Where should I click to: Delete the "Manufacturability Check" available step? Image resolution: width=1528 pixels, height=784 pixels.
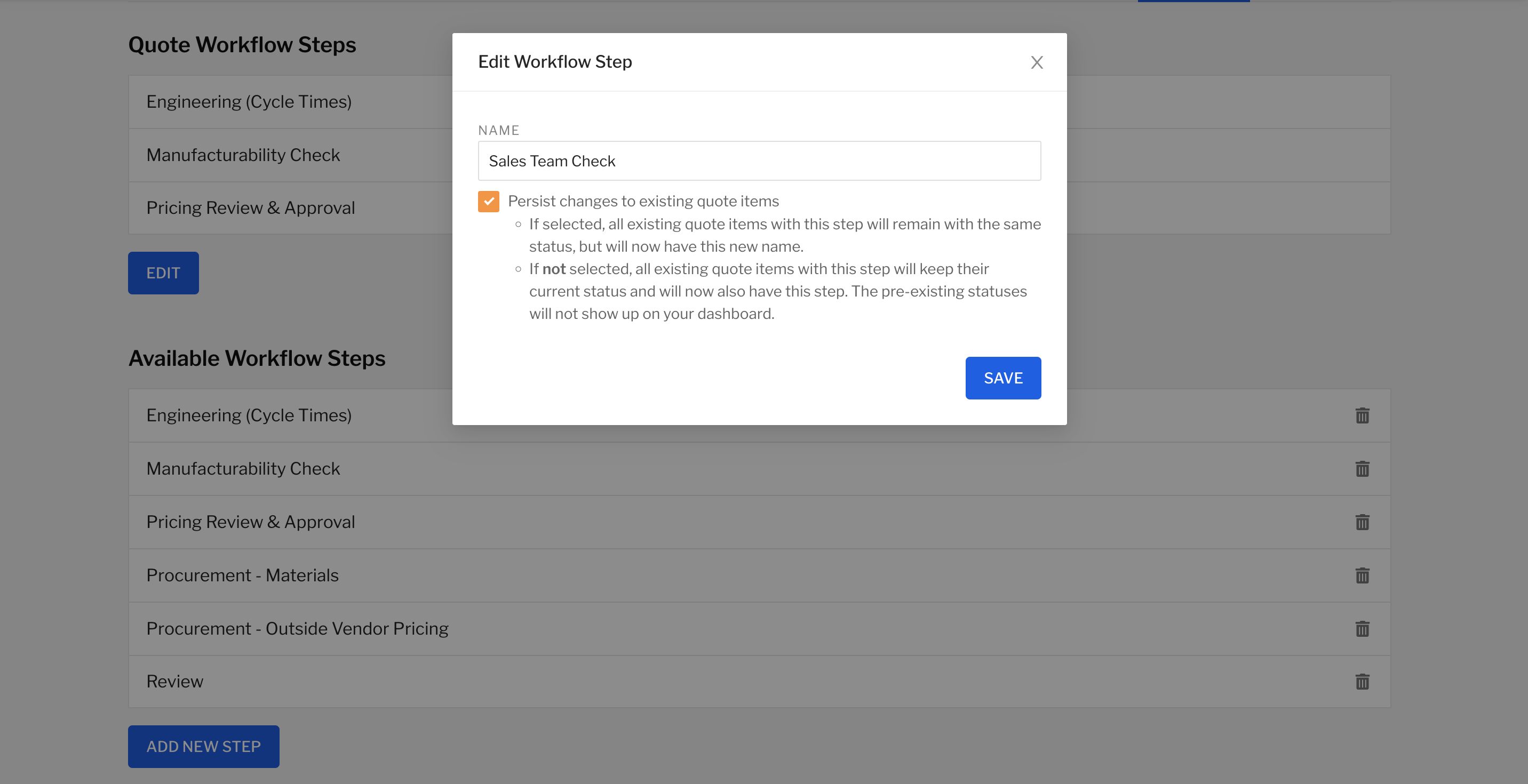(x=1363, y=468)
